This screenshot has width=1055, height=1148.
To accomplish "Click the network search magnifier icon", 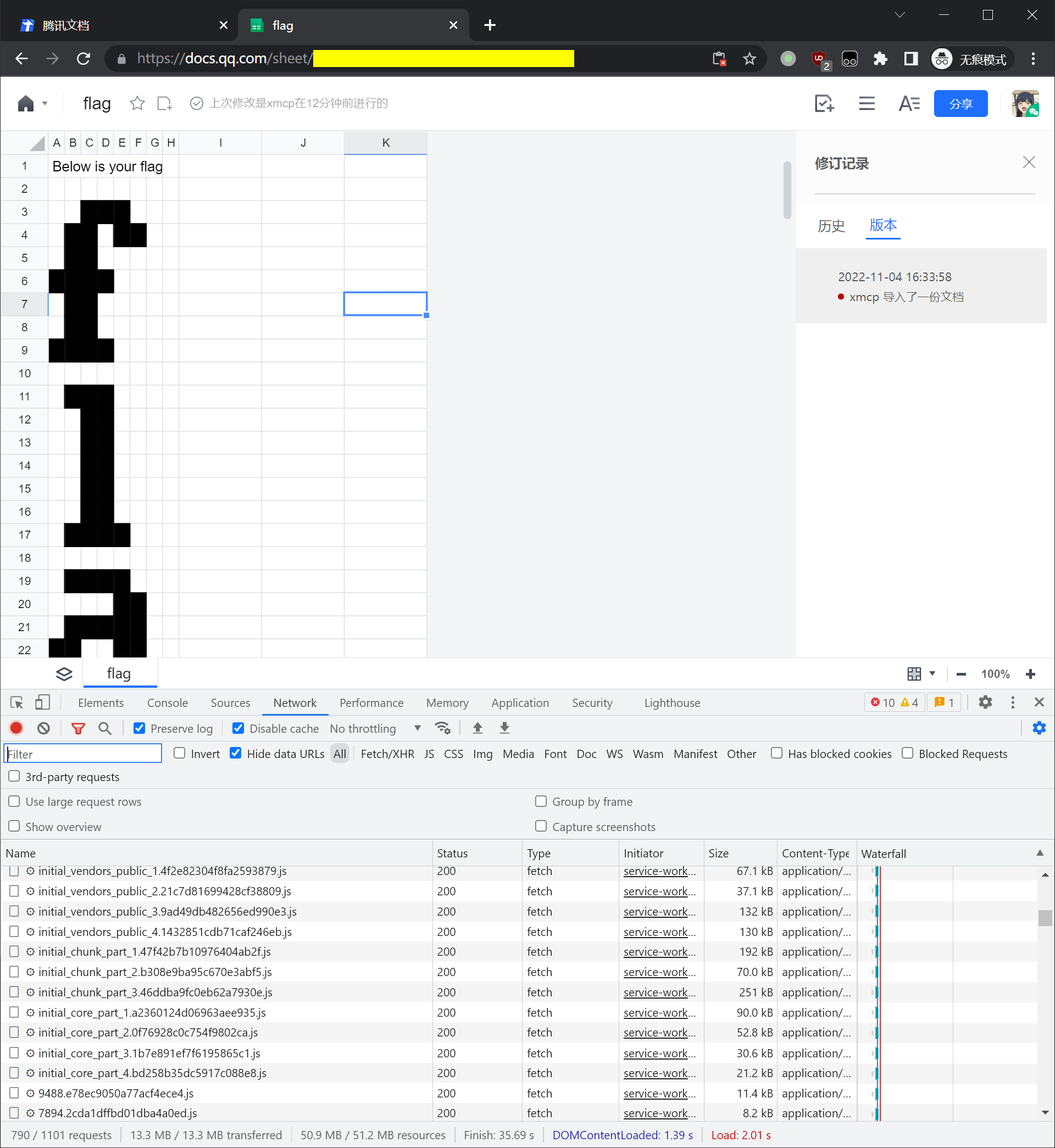I will coord(104,728).
